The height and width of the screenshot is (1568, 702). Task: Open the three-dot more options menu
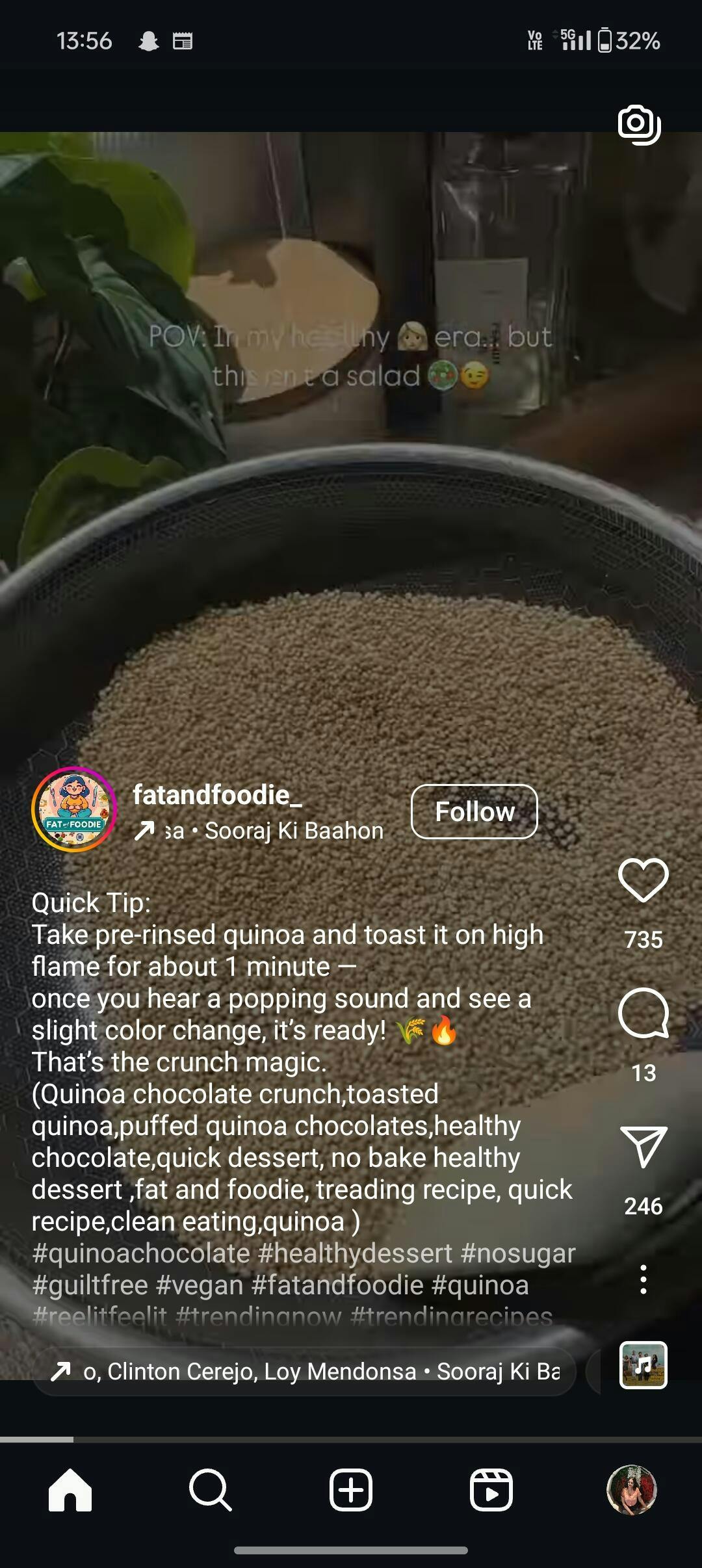tap(643, 1279)
